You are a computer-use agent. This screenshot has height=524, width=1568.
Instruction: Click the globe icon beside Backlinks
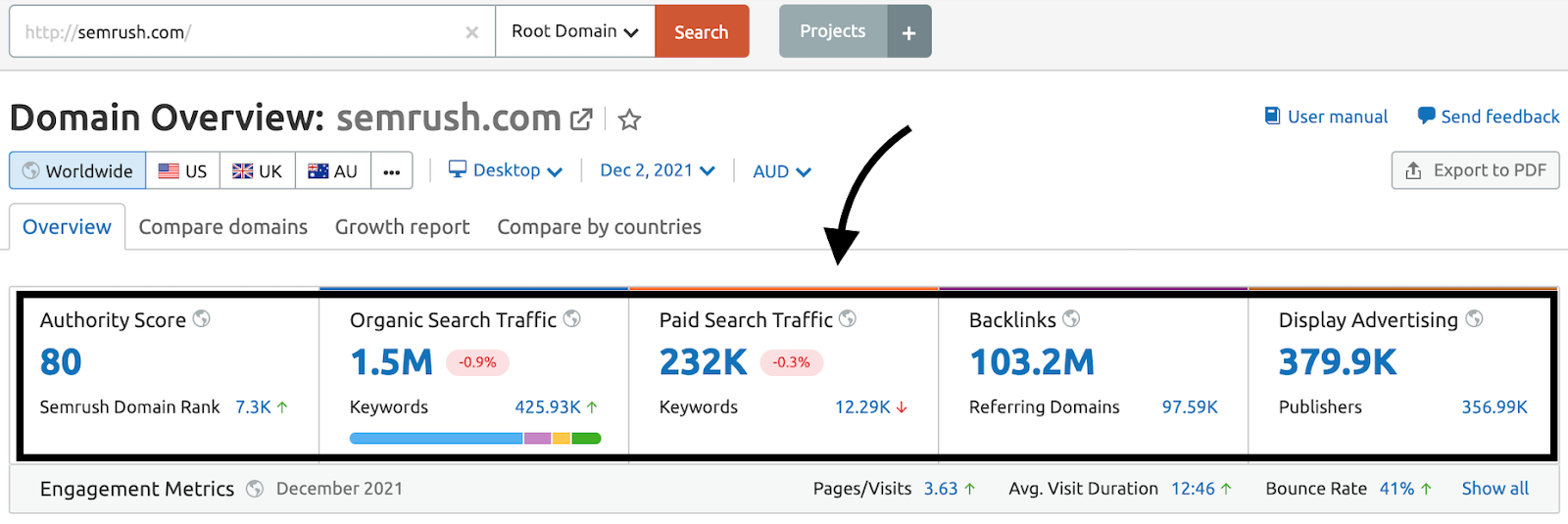pos(1071,318)
